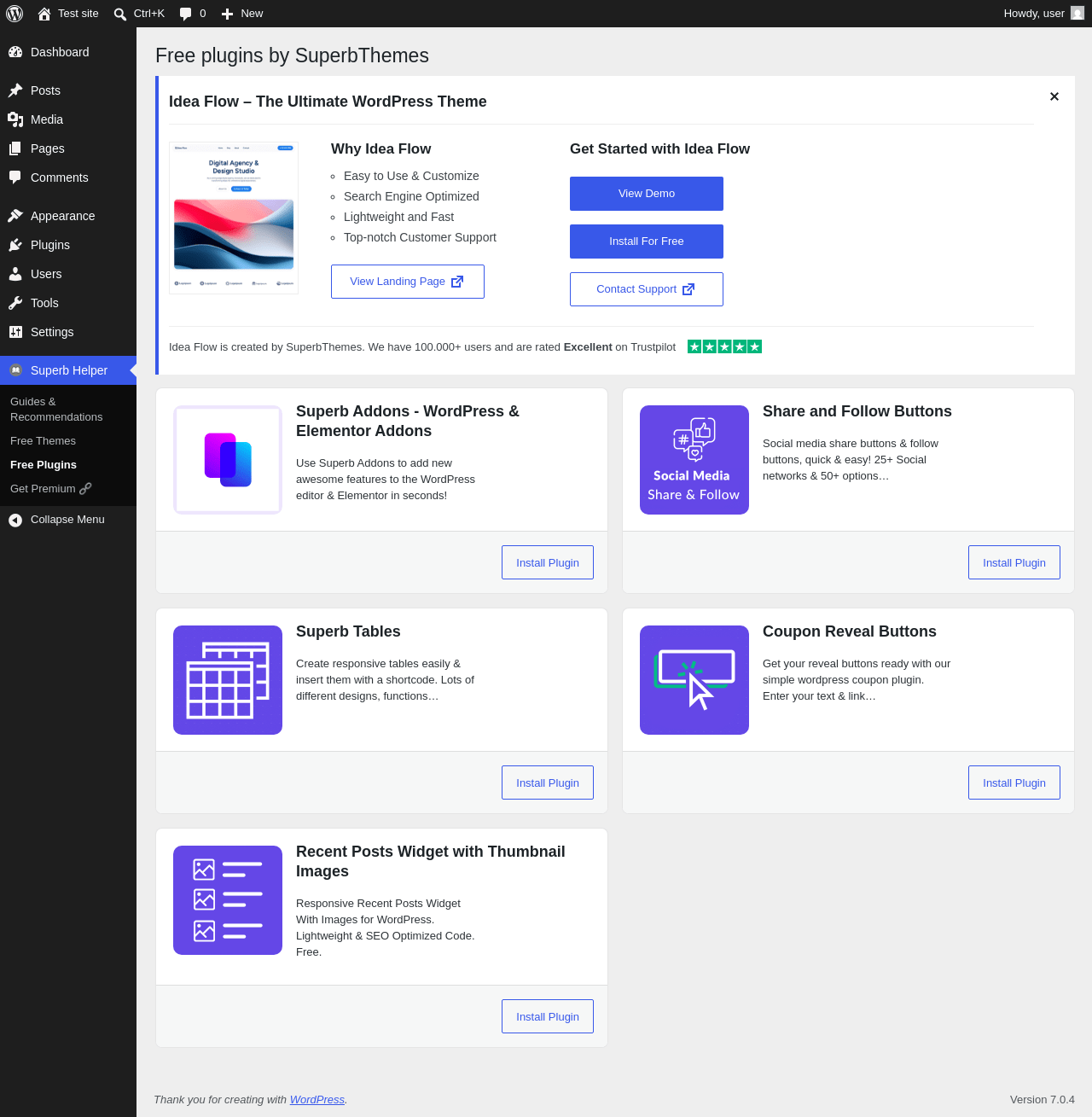
Task: Install the Superb Tables plugin
Action: (548, 782)
